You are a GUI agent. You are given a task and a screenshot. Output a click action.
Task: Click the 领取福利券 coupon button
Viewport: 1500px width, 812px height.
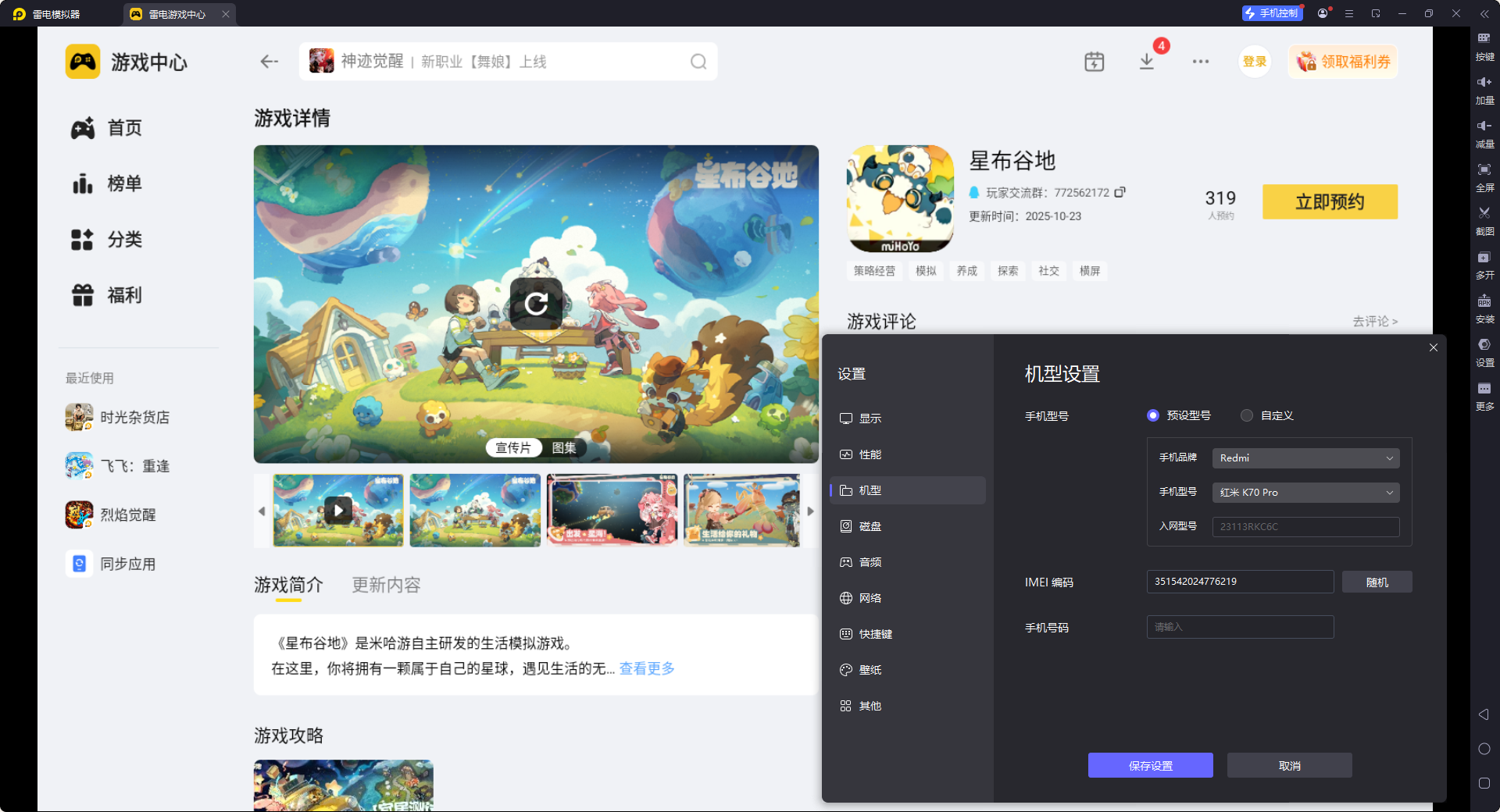[1344, 62]
